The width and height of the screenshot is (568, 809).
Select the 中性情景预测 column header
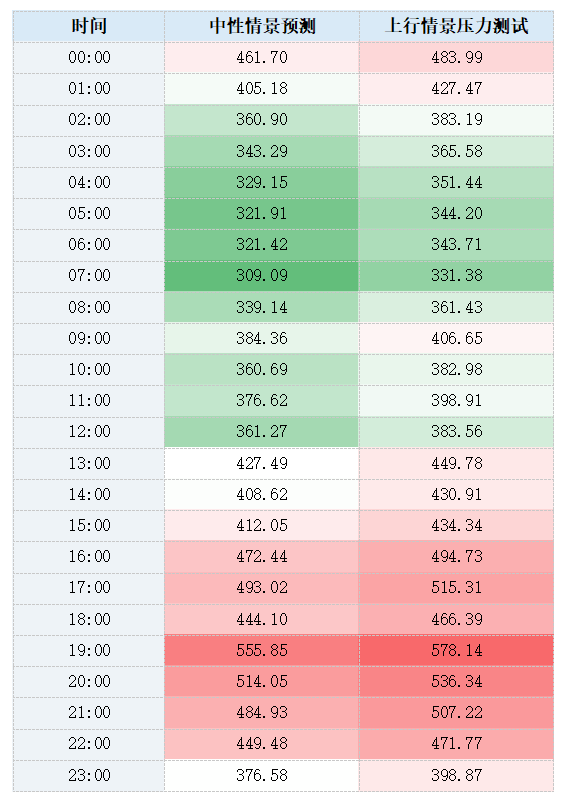[x=262, y=26]
